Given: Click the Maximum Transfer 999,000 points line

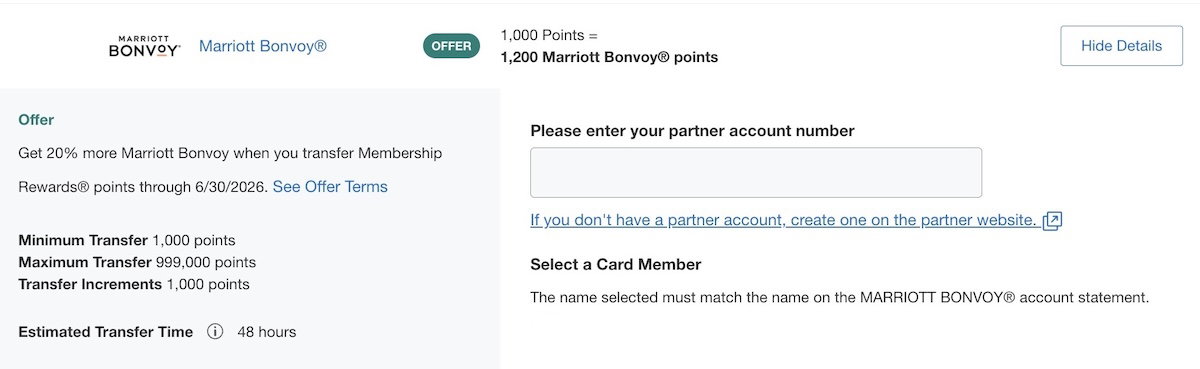Looking at the screenshot, I should pos(137,263).
